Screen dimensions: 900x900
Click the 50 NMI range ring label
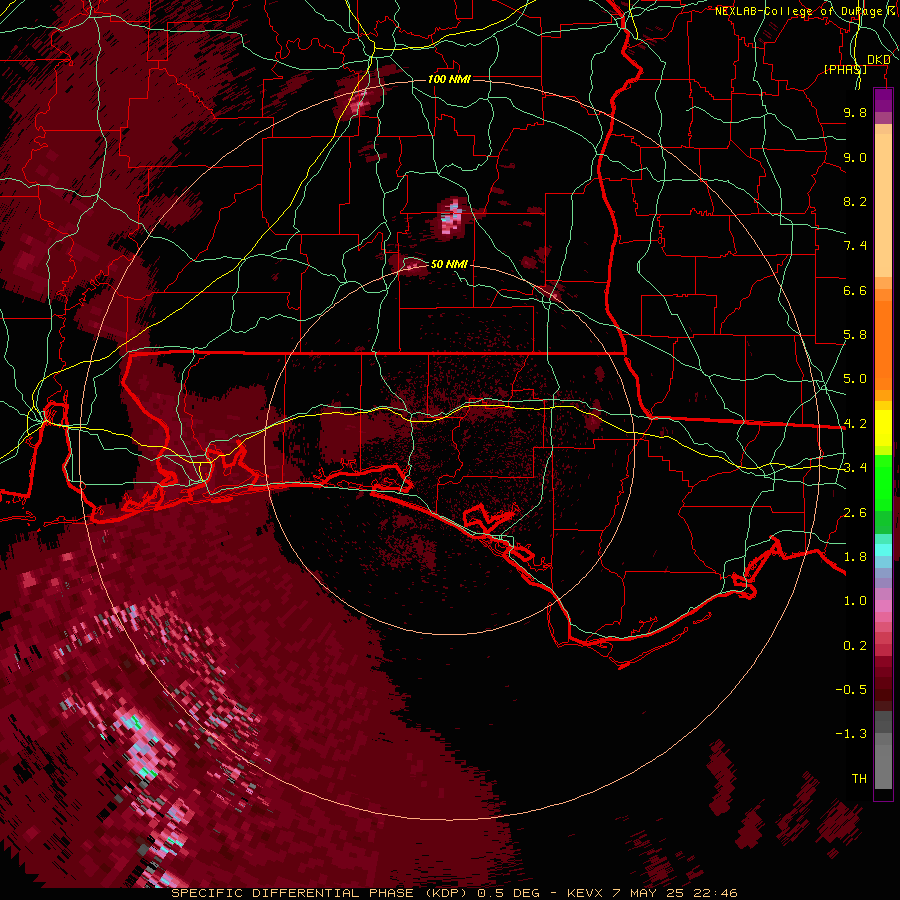click(449, 264)
